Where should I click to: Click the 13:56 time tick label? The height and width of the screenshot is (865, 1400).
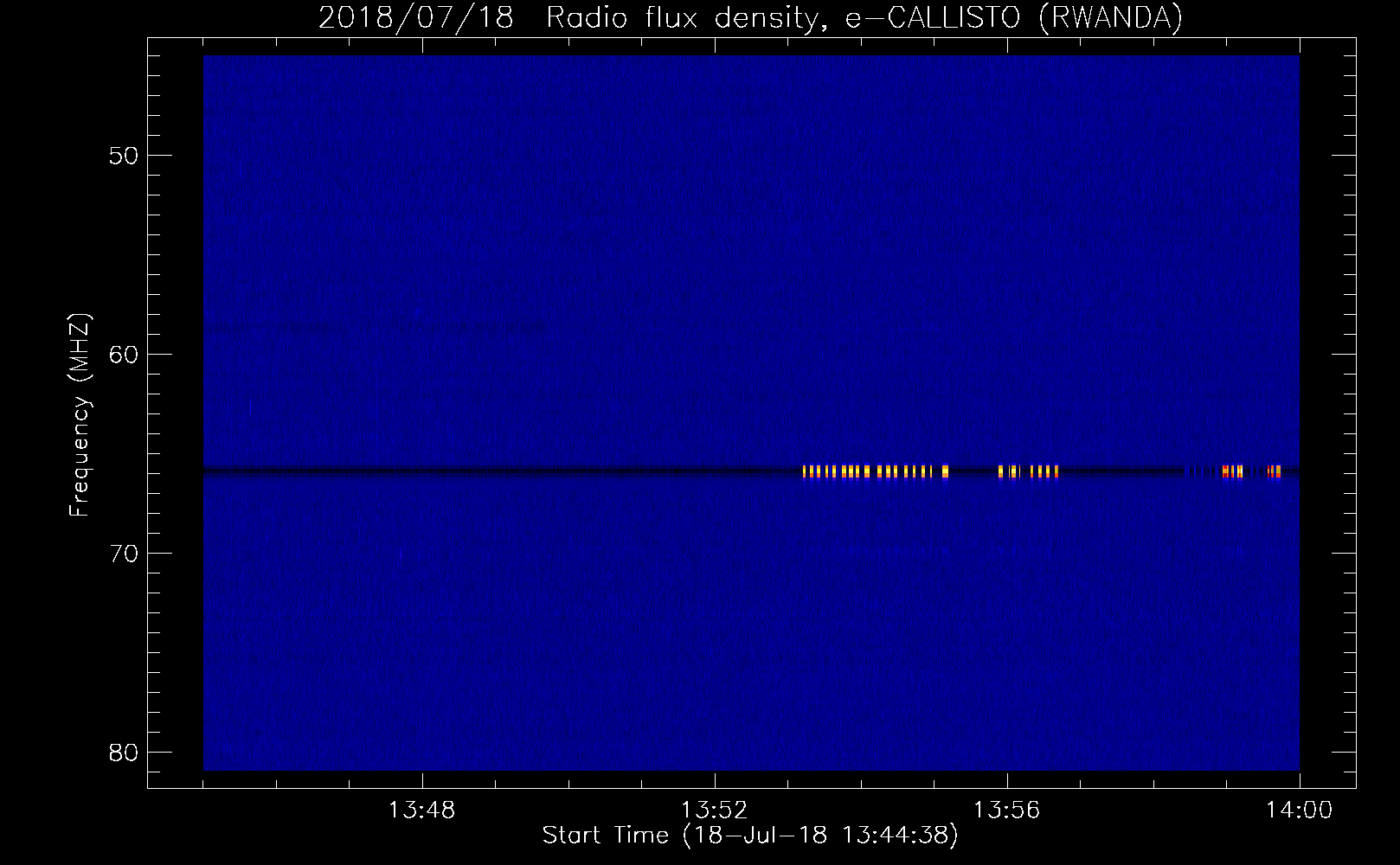1006,811
